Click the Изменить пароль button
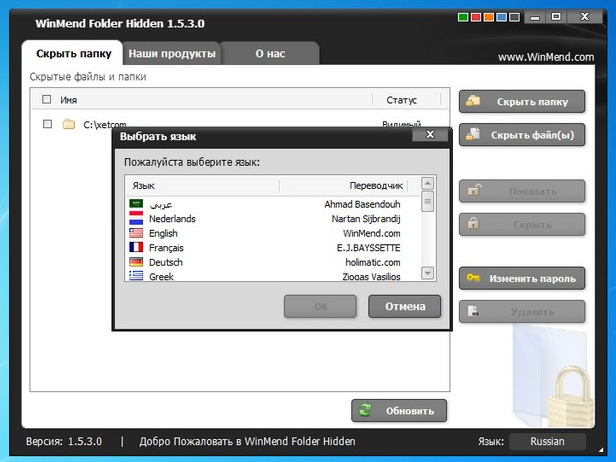Viewport: 616px width, 462px height. (522, 279)
